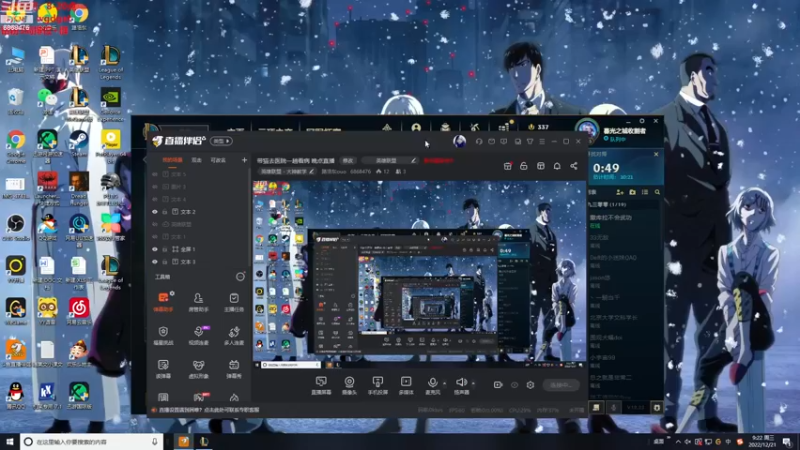Open the Windows Start menu
The image size is (800, 450).
[9, 441]
